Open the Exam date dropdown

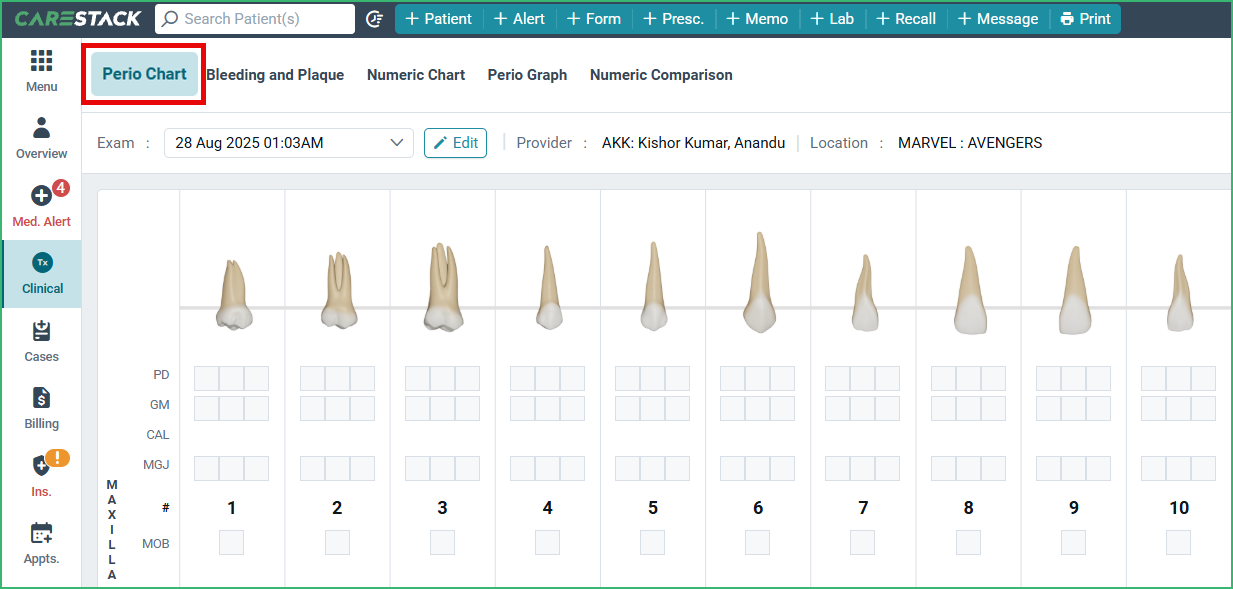[x=288, y=142]
